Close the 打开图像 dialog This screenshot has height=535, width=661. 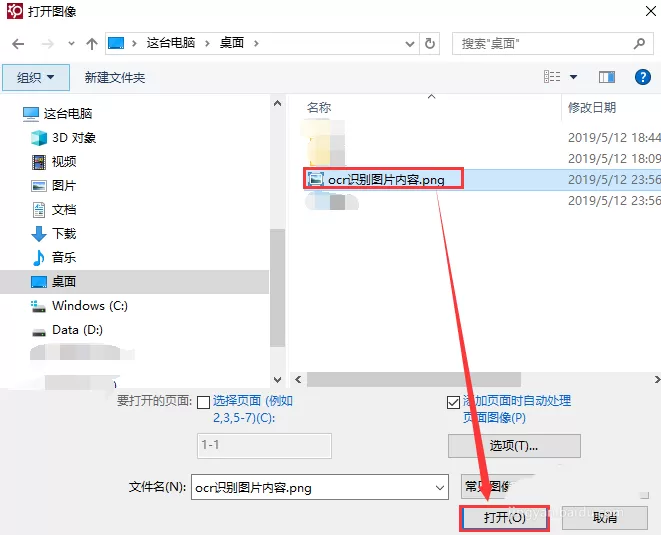651,11
